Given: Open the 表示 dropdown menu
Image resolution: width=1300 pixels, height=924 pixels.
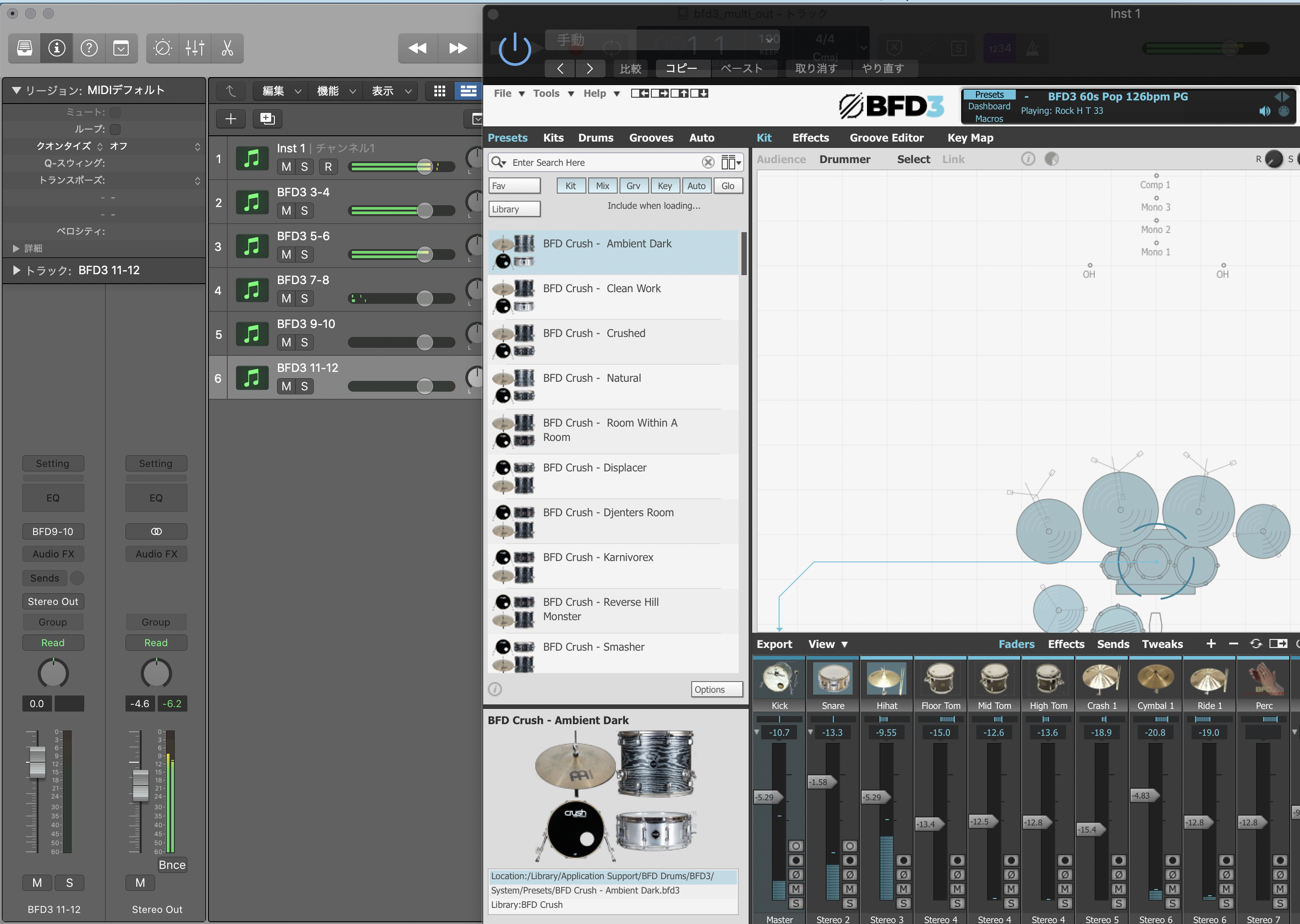Looking at the screenshot, I should point(391,91).
